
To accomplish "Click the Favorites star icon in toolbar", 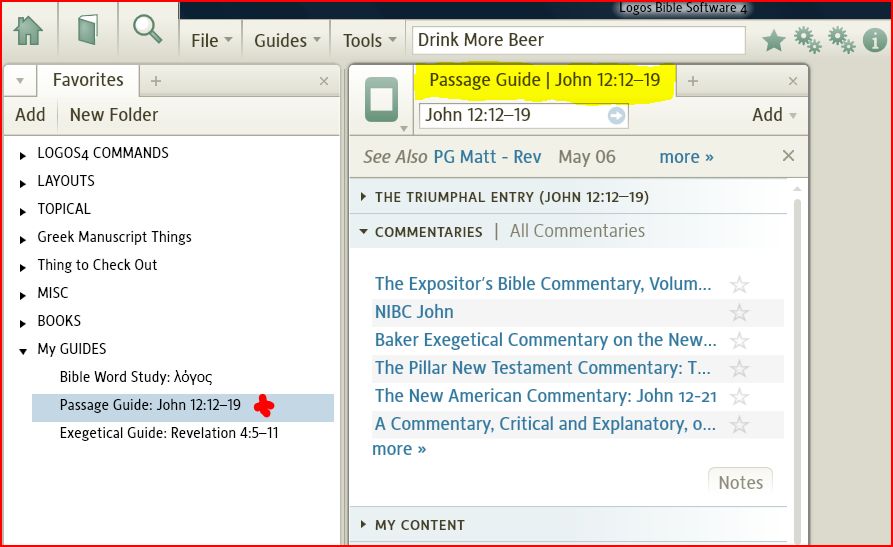I will (773, 40).
